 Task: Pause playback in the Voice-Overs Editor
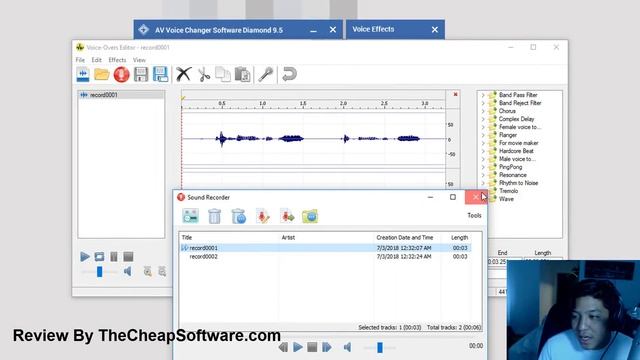pyautogui.click(x=114, y=257)
